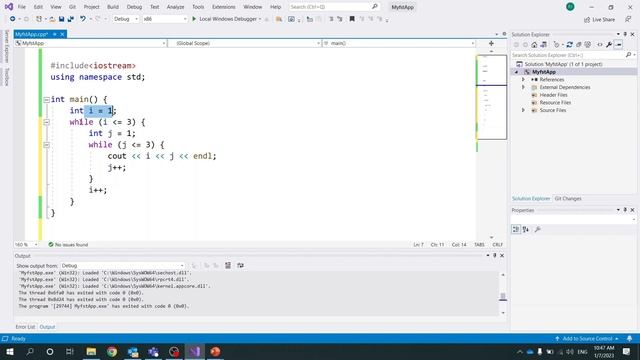
Task: Open the MyfstApp project scope dropdown
Action: pyautogui.click(x=90, y=43)
